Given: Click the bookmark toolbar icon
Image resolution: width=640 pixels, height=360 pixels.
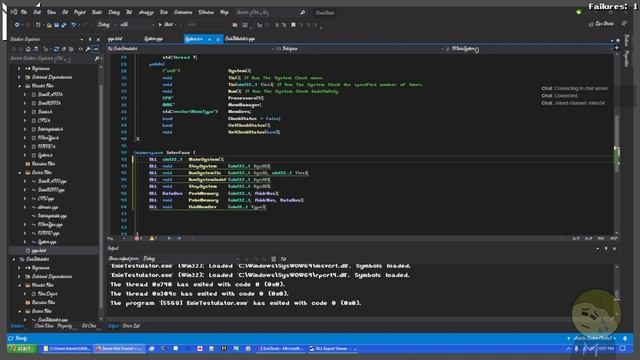Looking at the screenshot, I should point(293,25).
